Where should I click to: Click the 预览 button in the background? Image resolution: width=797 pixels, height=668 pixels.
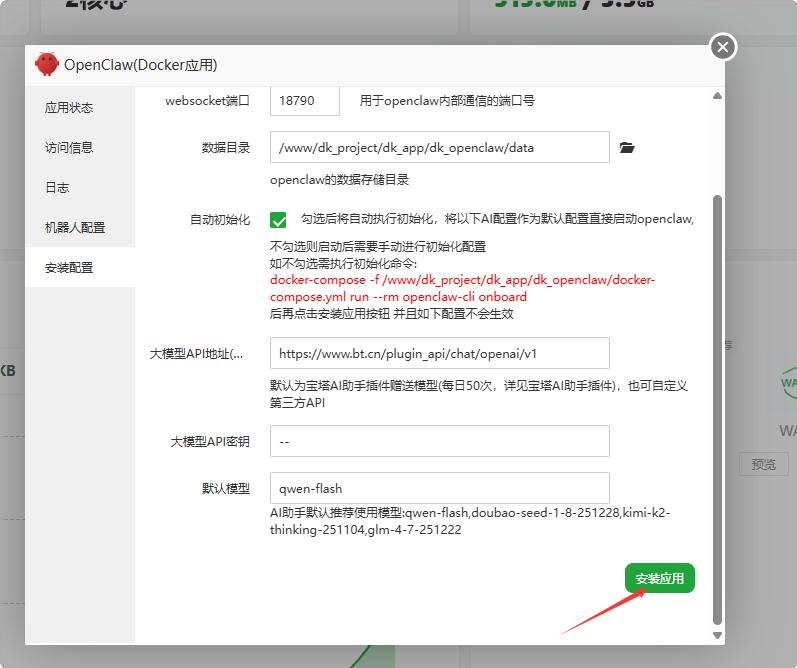[x=763, y=464]
